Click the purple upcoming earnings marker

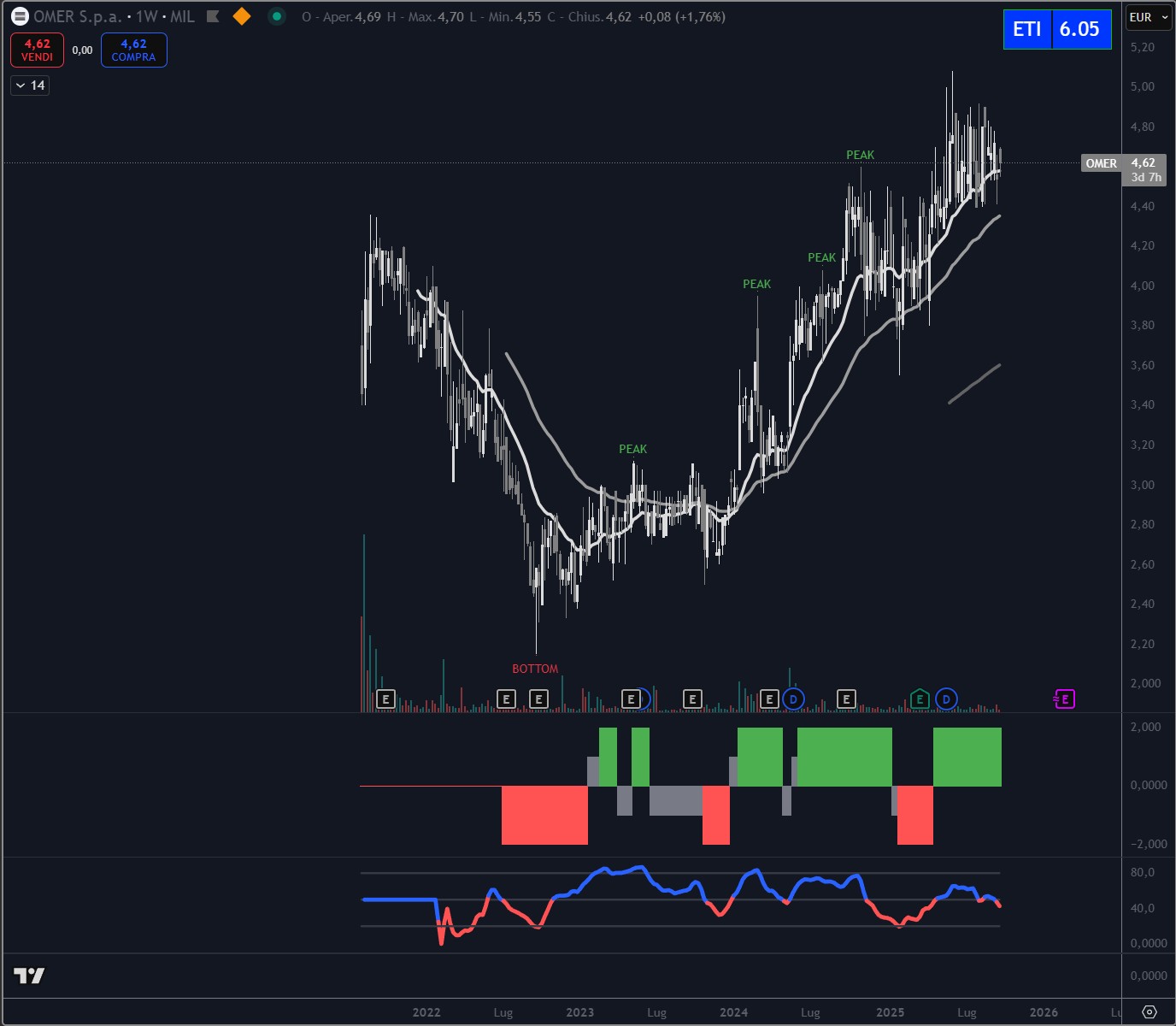pyautogui.click(x=1064, y=699)
